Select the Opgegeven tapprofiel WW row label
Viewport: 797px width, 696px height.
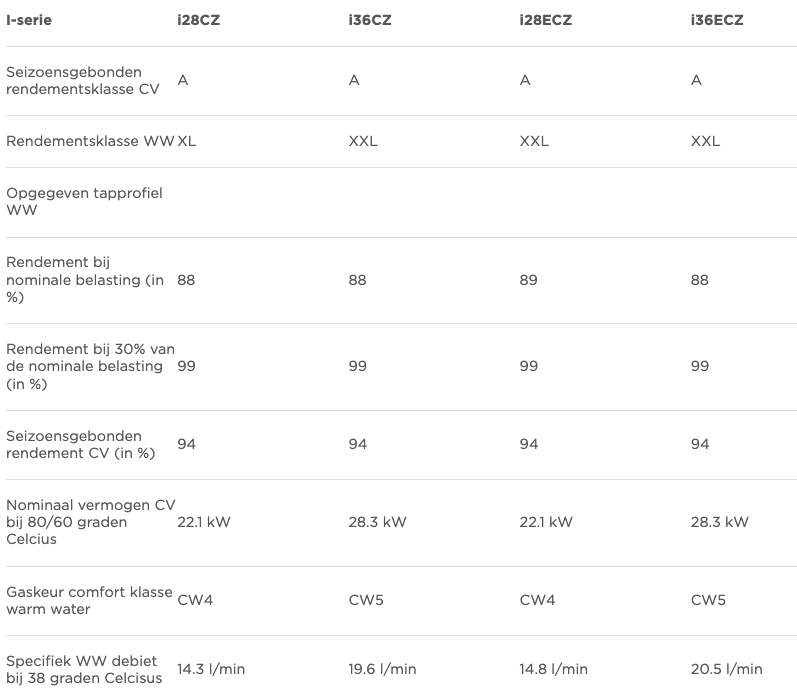pos(84,201)
